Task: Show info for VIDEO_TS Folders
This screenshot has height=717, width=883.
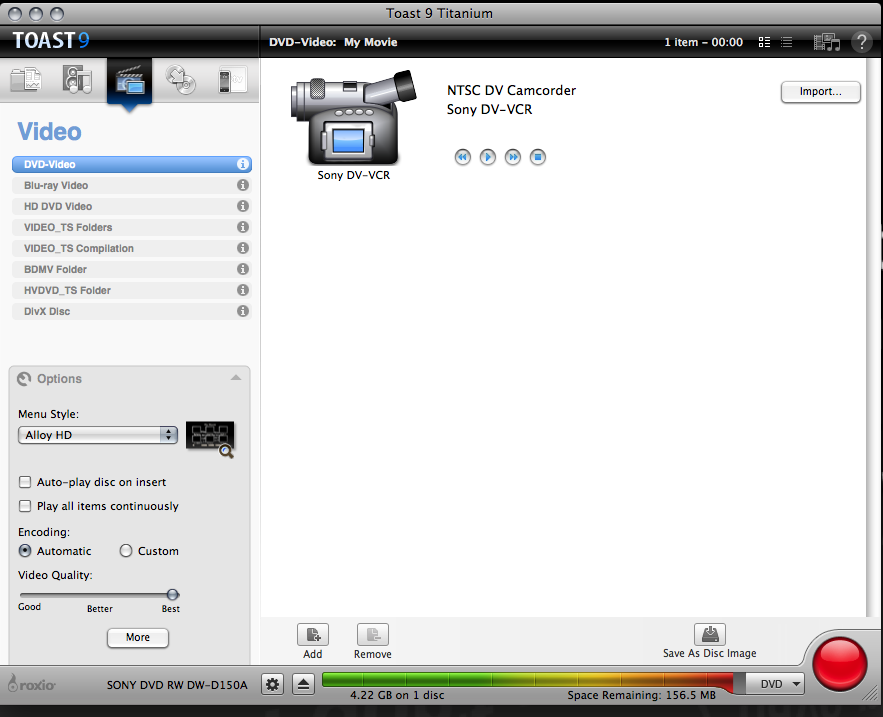Action: (x=243, y=227)
